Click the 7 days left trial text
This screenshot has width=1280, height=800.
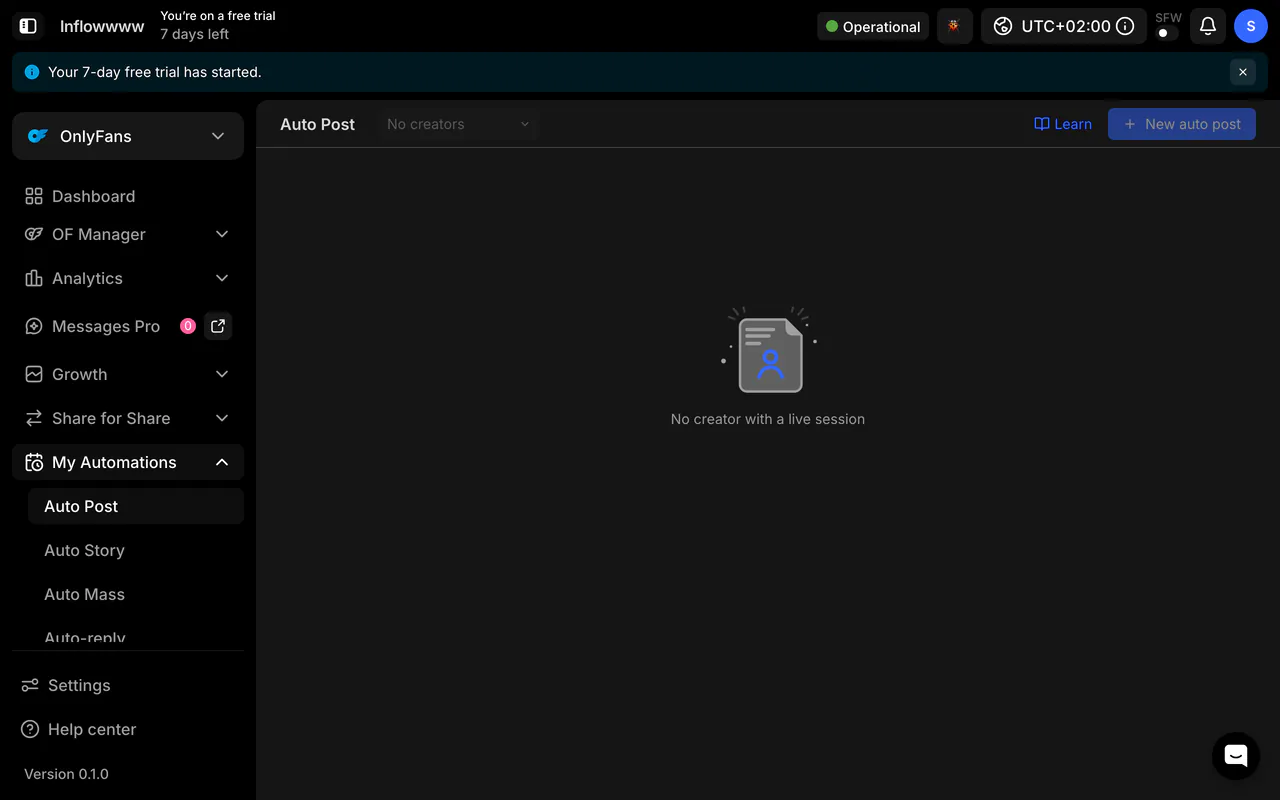(x=195, y=34)
